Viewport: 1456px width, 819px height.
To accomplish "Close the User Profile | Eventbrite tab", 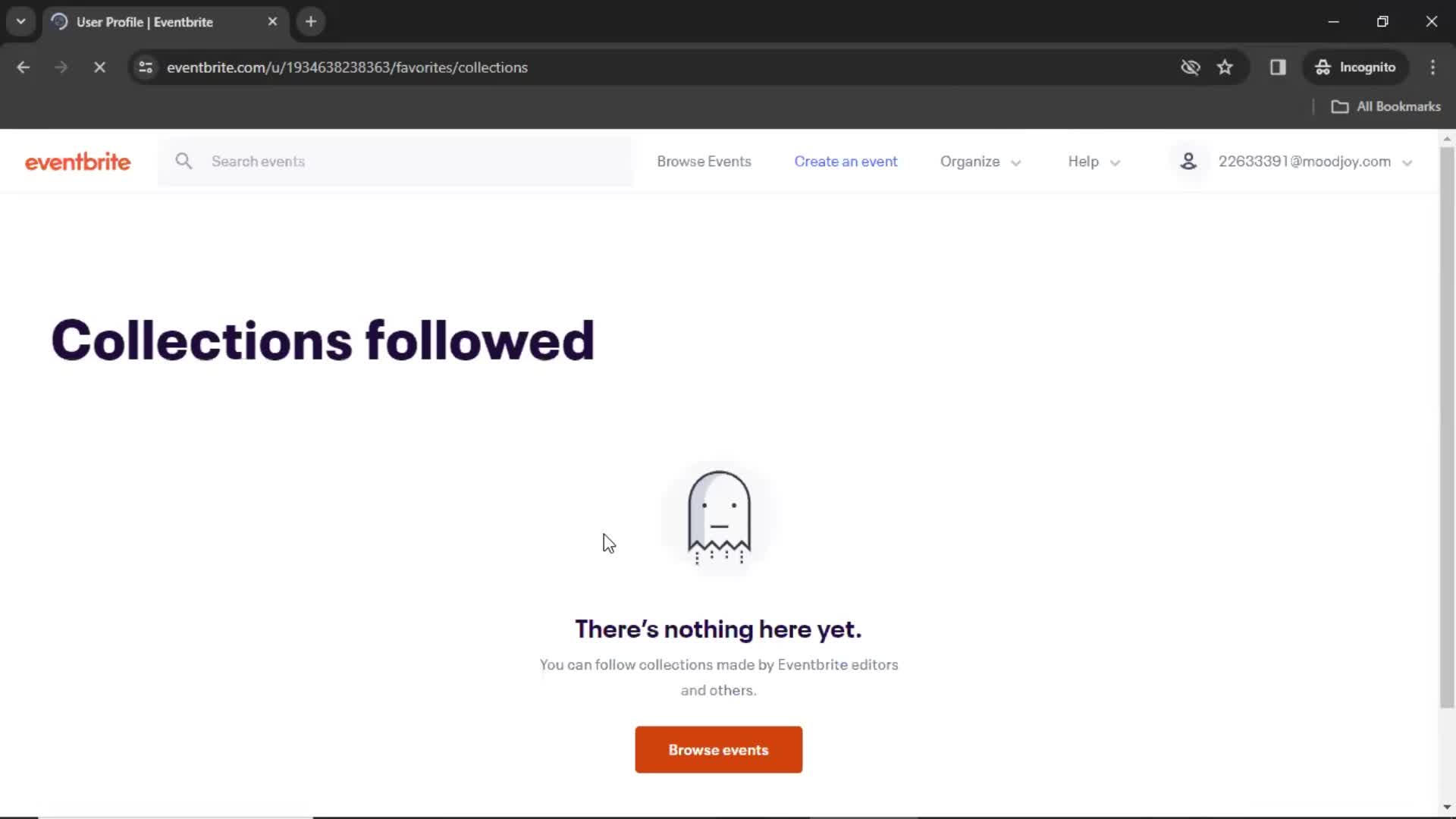I will [x=272, y=22].
